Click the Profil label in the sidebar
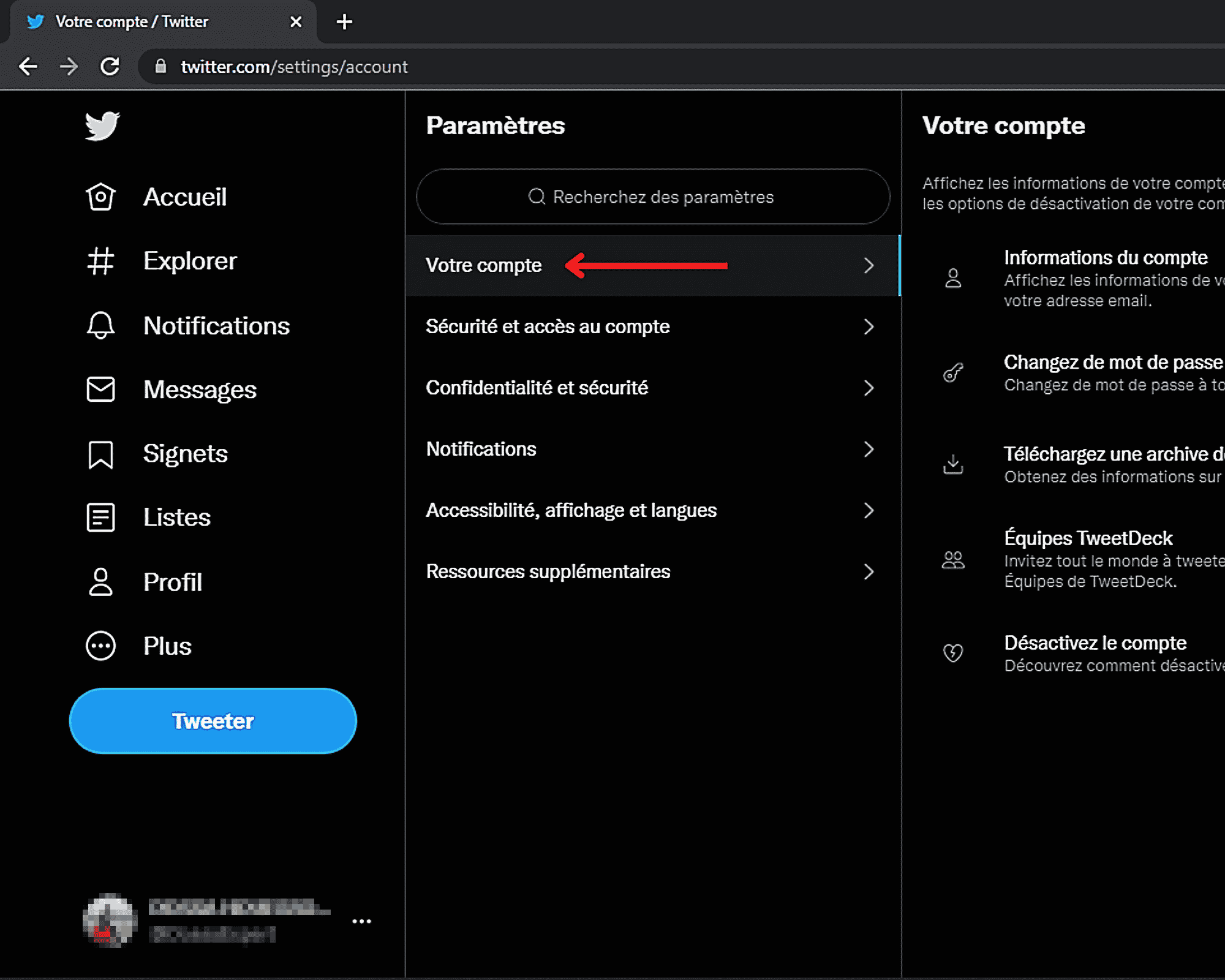Screen dimensions: 1225x980 tap(173, 582)
